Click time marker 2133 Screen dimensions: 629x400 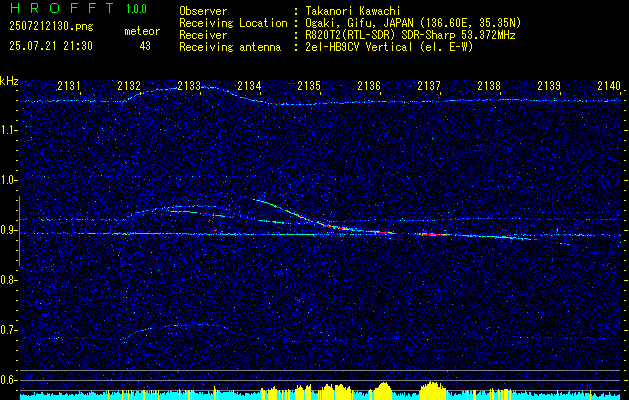click(189, 85)
